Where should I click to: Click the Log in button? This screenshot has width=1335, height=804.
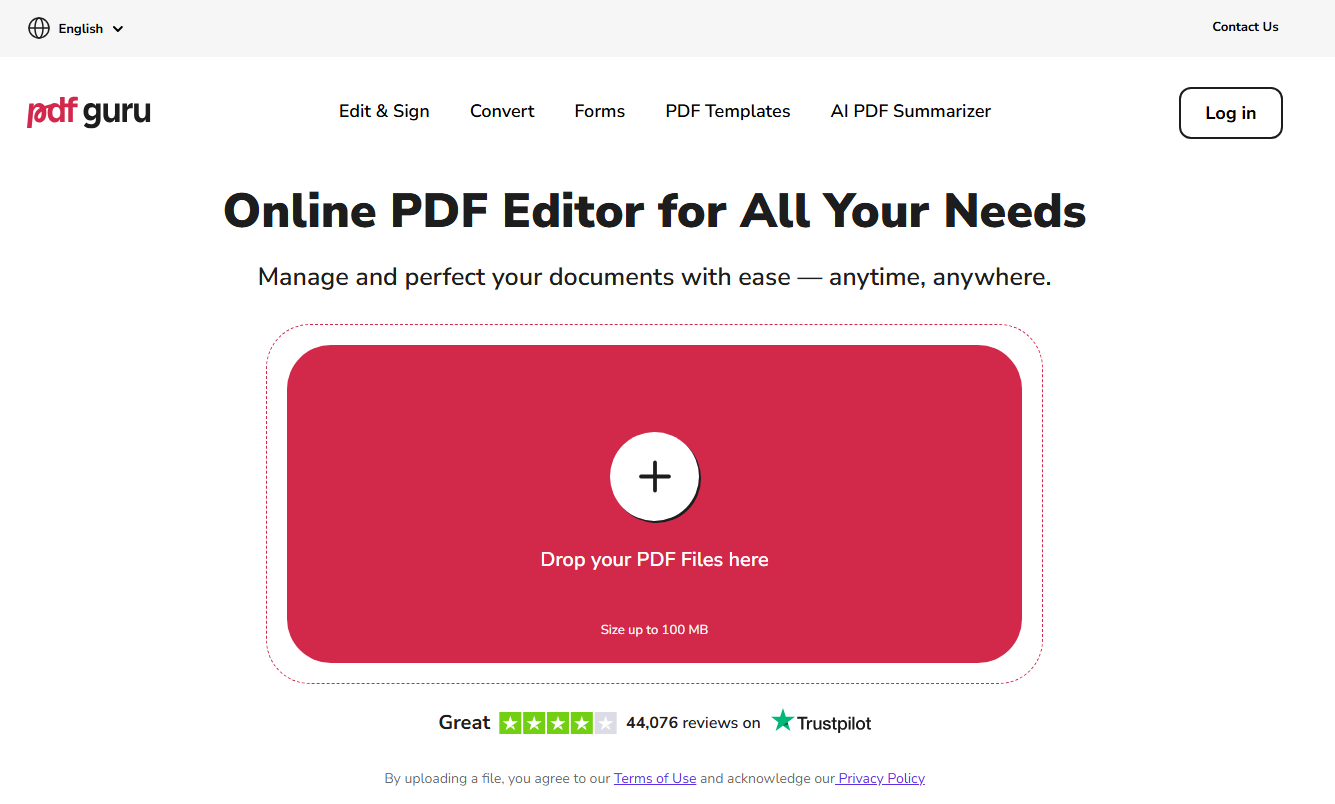coord(1231,113)
